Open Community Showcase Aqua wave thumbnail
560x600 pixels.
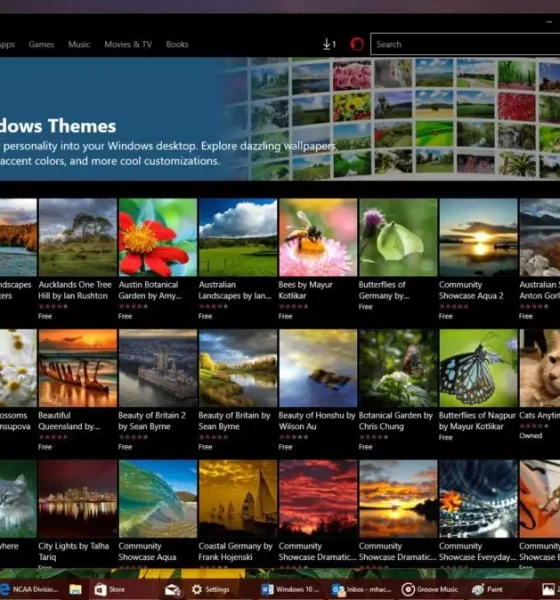click(x=158, y=499)
